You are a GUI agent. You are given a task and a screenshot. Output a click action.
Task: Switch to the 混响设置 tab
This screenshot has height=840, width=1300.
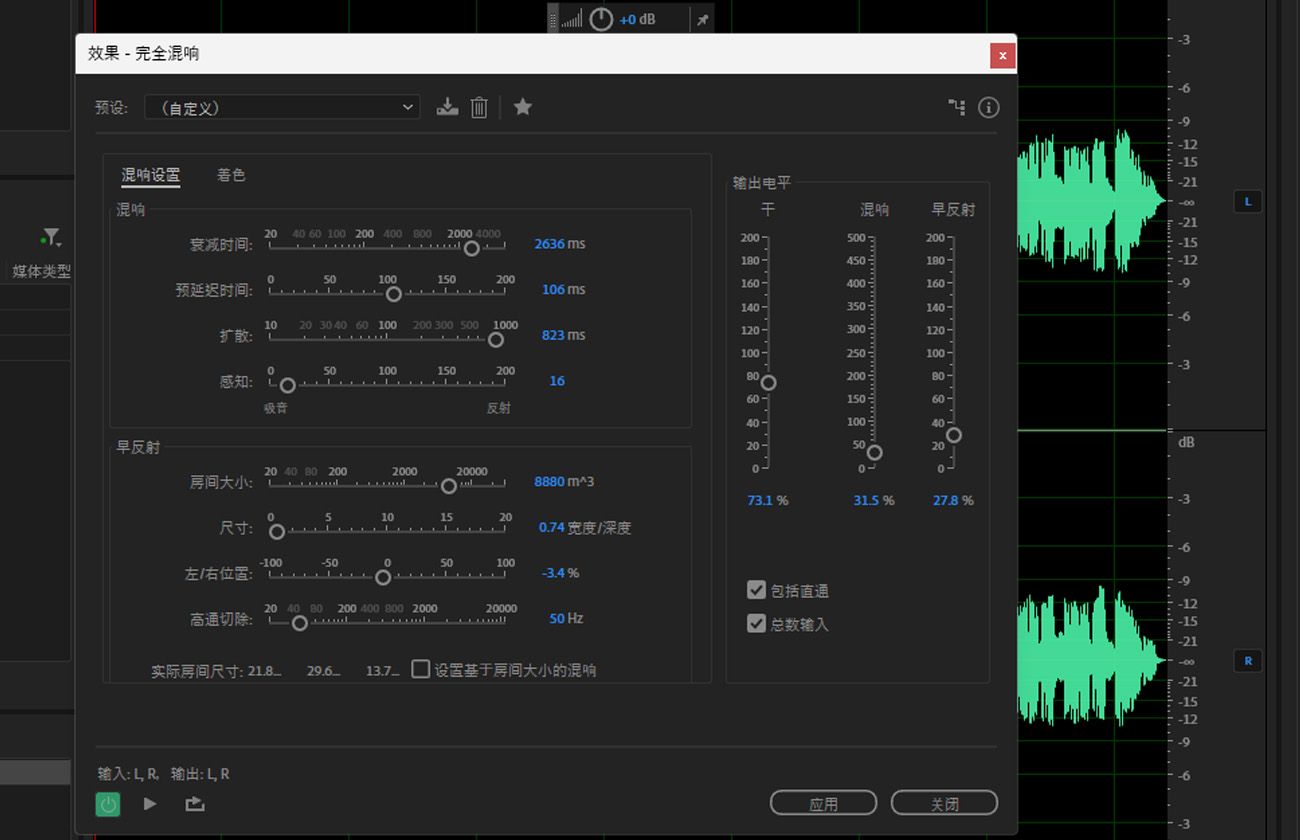(151, 175)
